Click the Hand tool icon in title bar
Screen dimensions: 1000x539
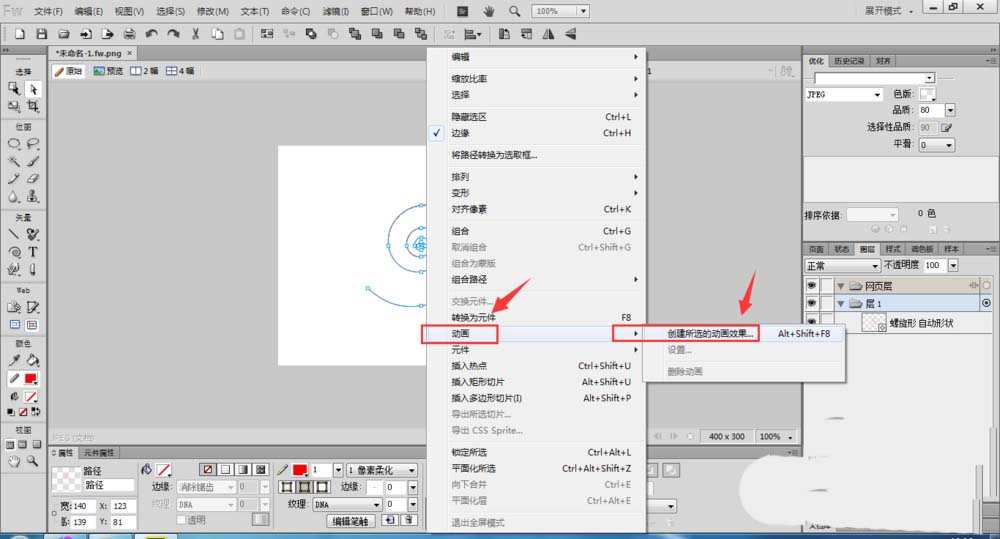coord(489,11)
